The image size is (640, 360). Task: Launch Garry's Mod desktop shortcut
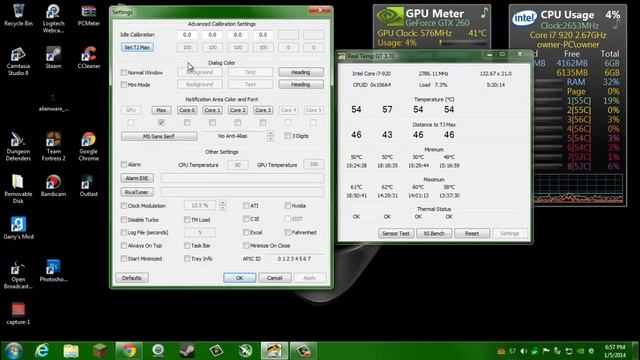pyautogui.click(x=18, y=228)
